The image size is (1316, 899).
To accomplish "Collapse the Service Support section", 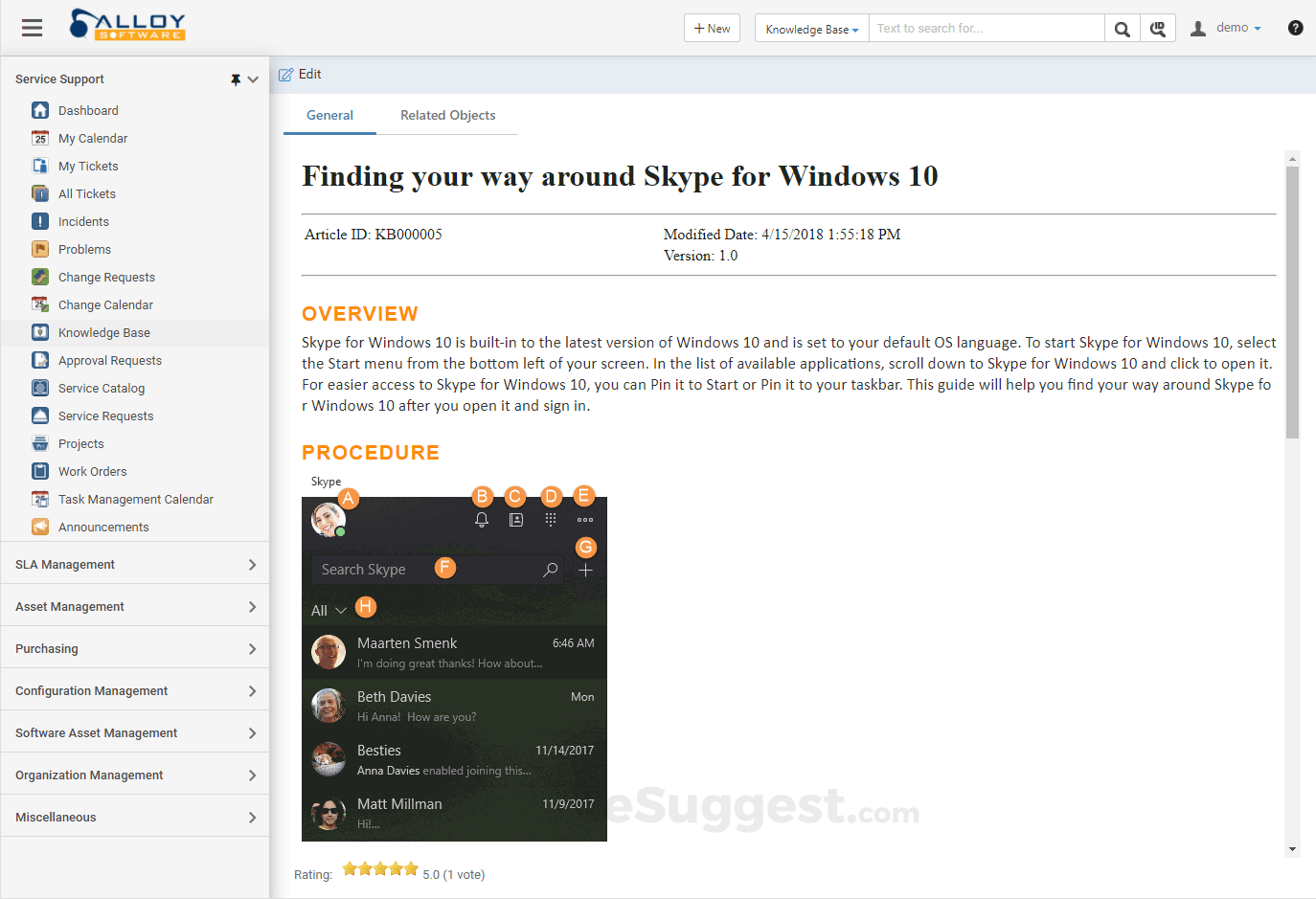I will click(x=253, y=79).
